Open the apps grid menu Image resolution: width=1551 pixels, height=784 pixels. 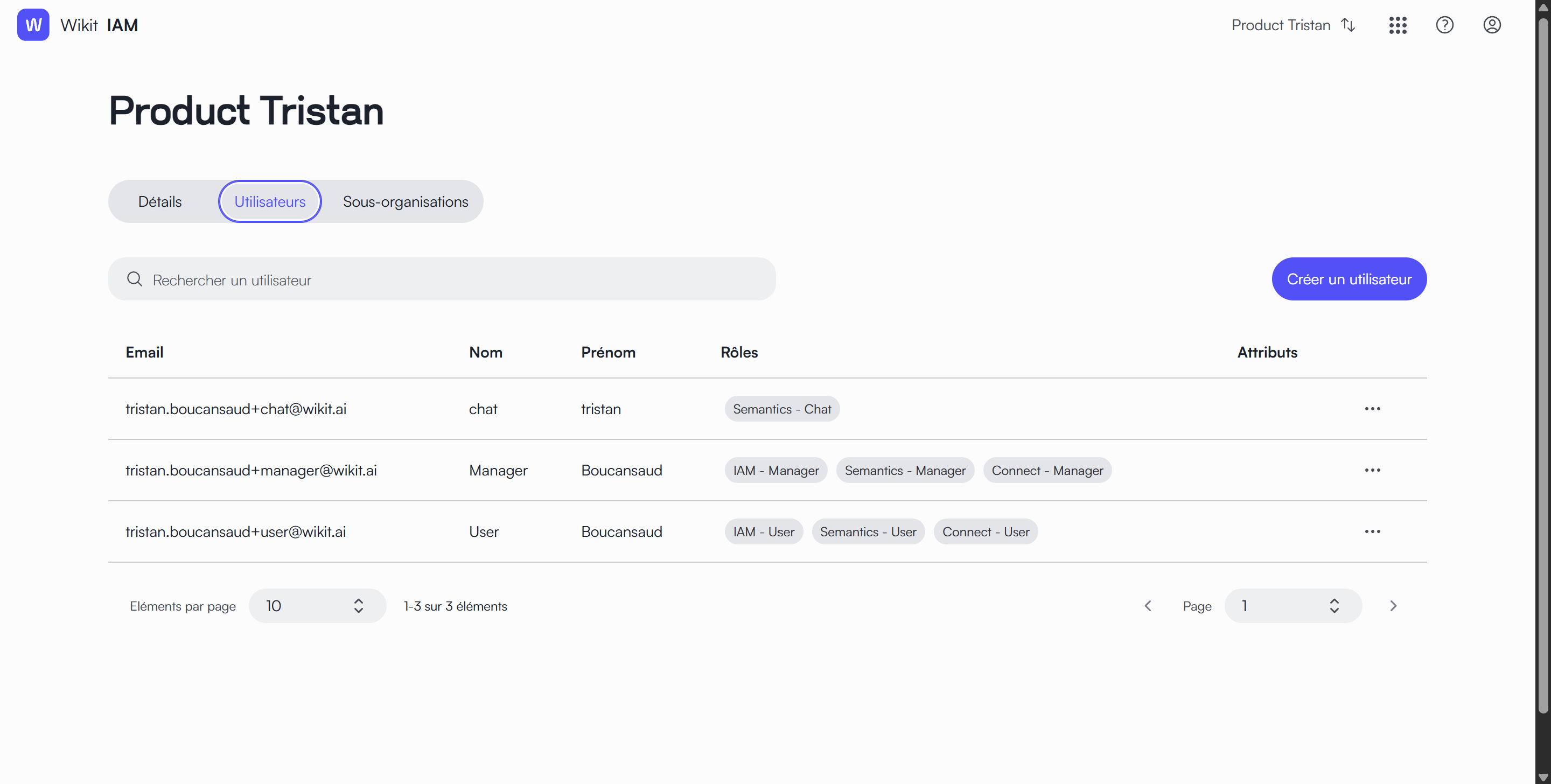click(1398, 25)
